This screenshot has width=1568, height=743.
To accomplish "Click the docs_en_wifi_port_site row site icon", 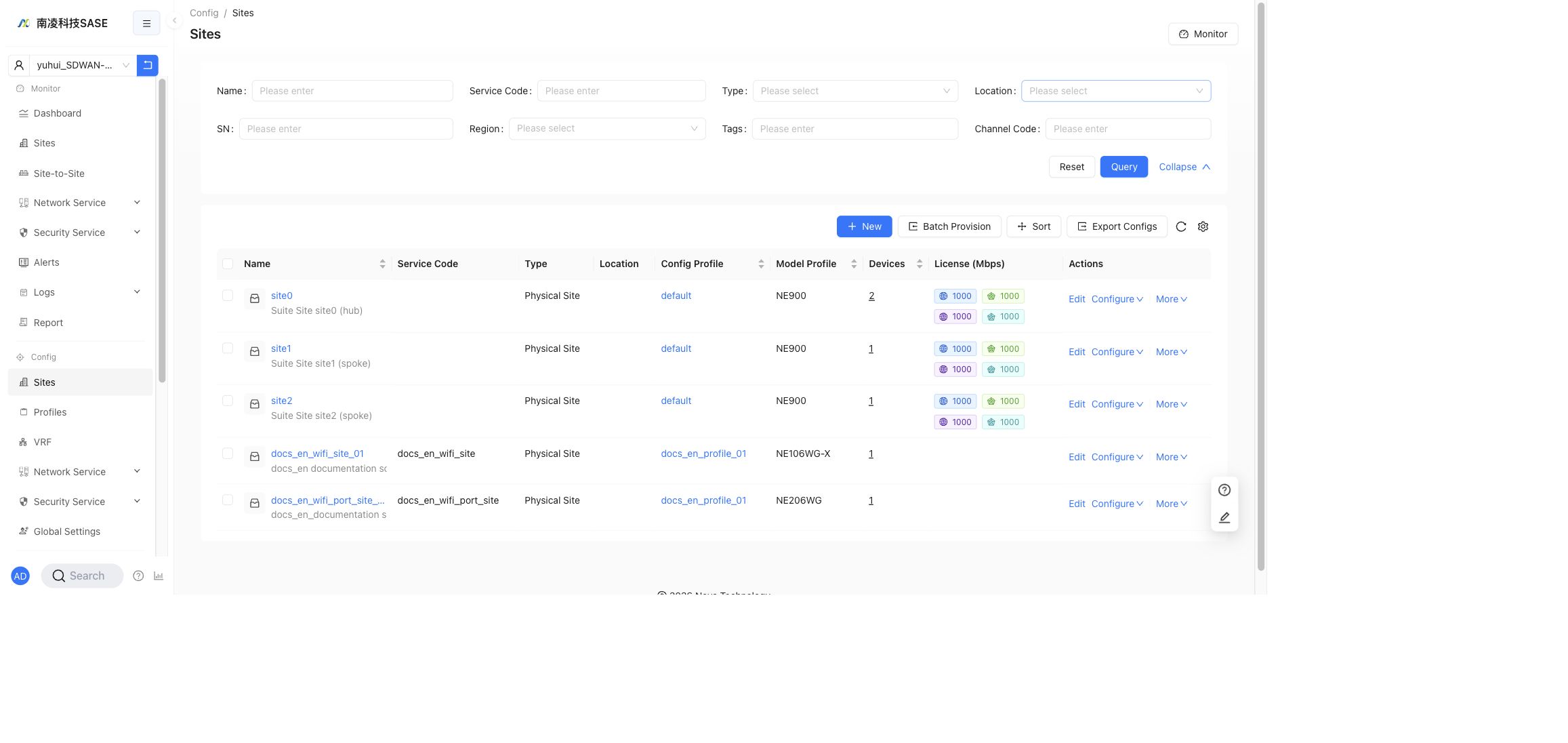I will [255, 503].
